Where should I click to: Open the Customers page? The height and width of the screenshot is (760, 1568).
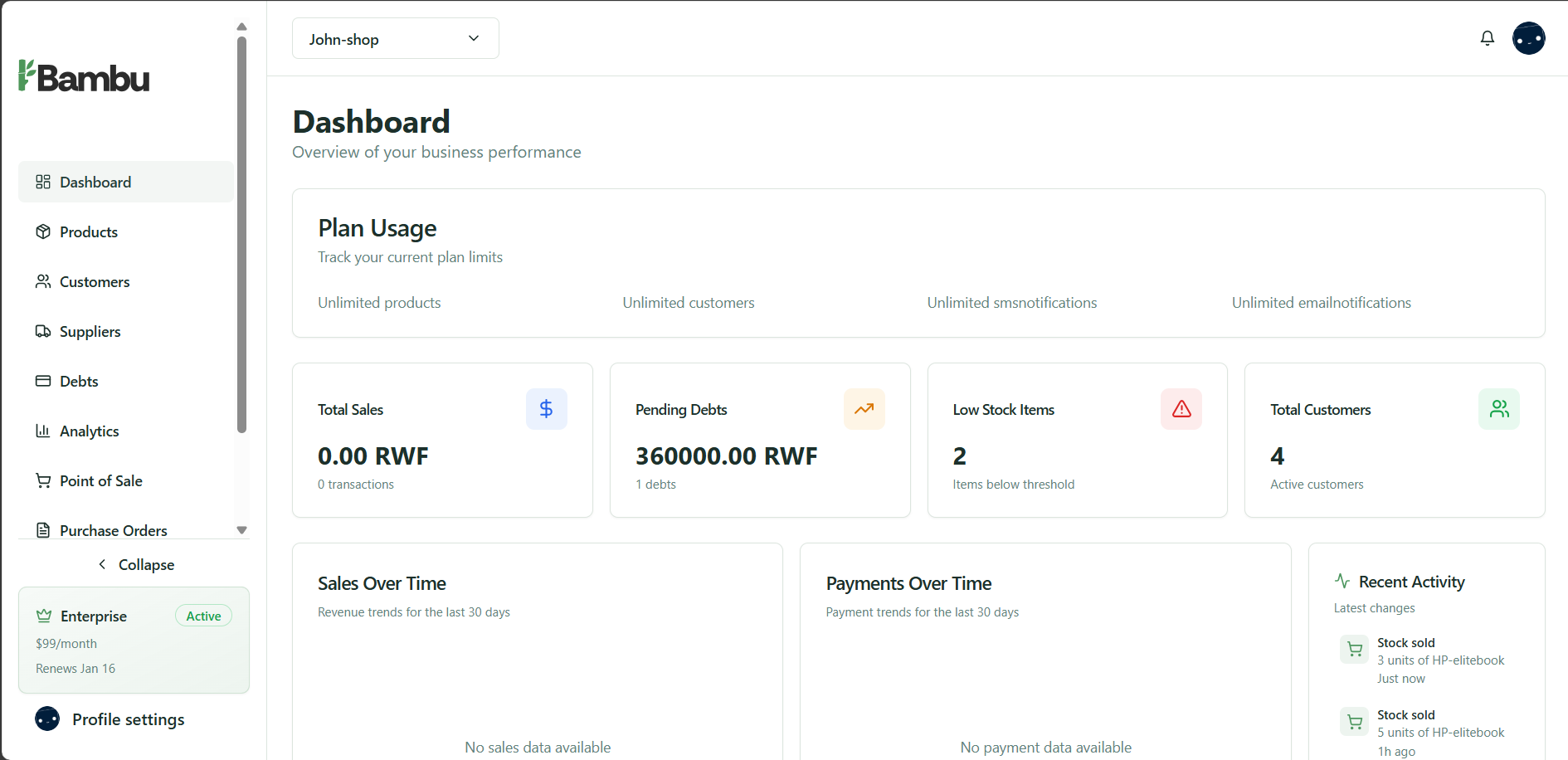coord(94,282)
